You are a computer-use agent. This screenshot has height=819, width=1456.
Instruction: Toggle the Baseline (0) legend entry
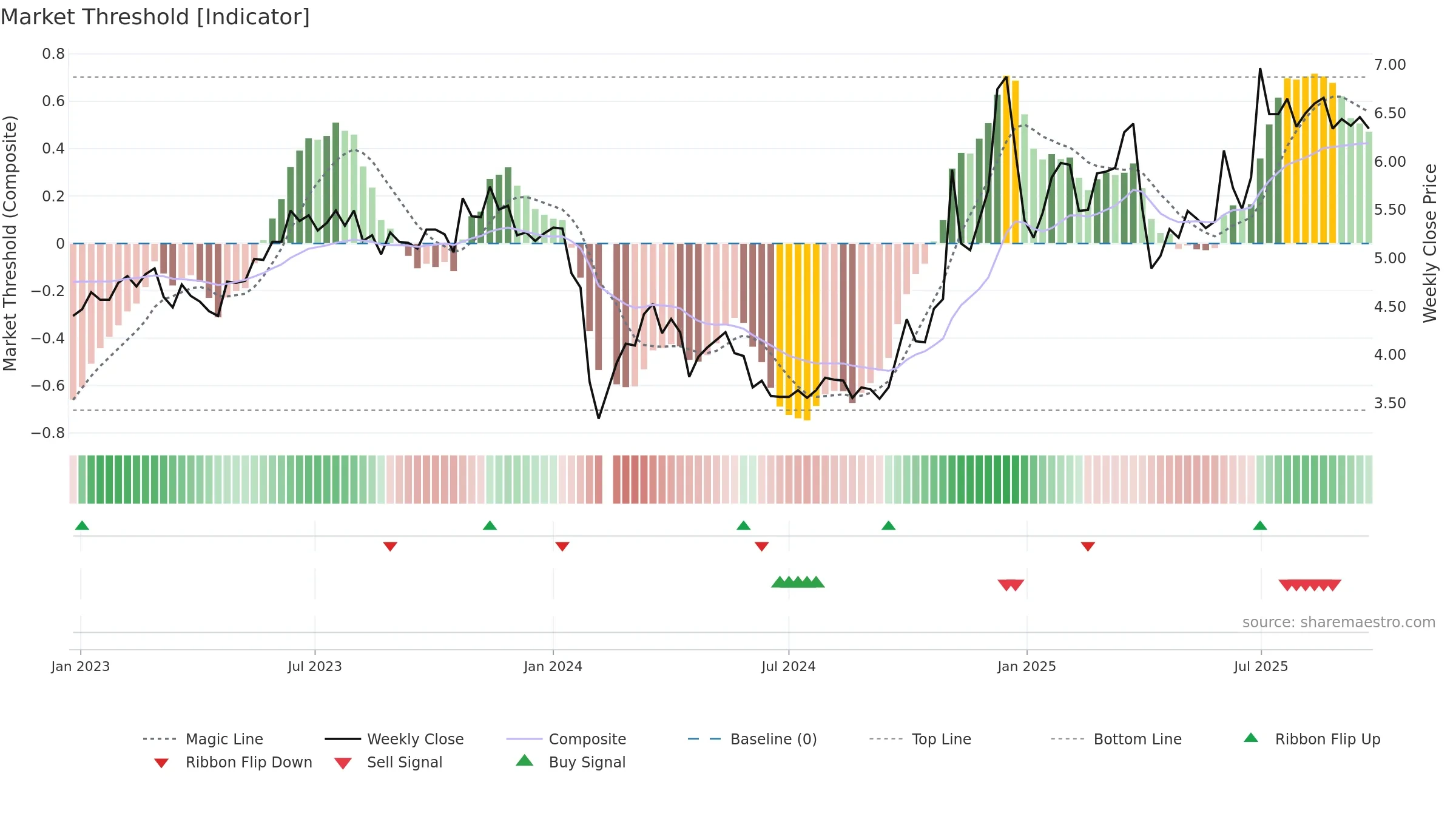click(x=752, y=739)
